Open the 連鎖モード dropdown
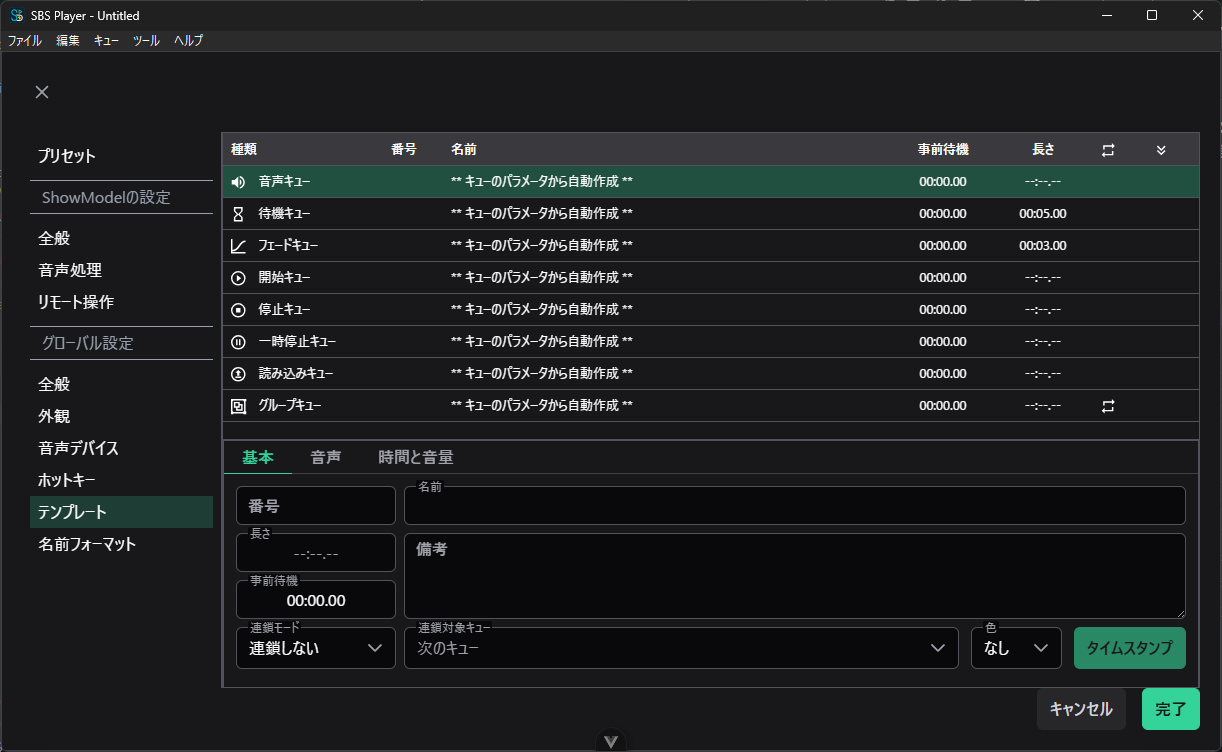Image resolution: width=1222 pixels, height=752 pixels. [316, 648]
